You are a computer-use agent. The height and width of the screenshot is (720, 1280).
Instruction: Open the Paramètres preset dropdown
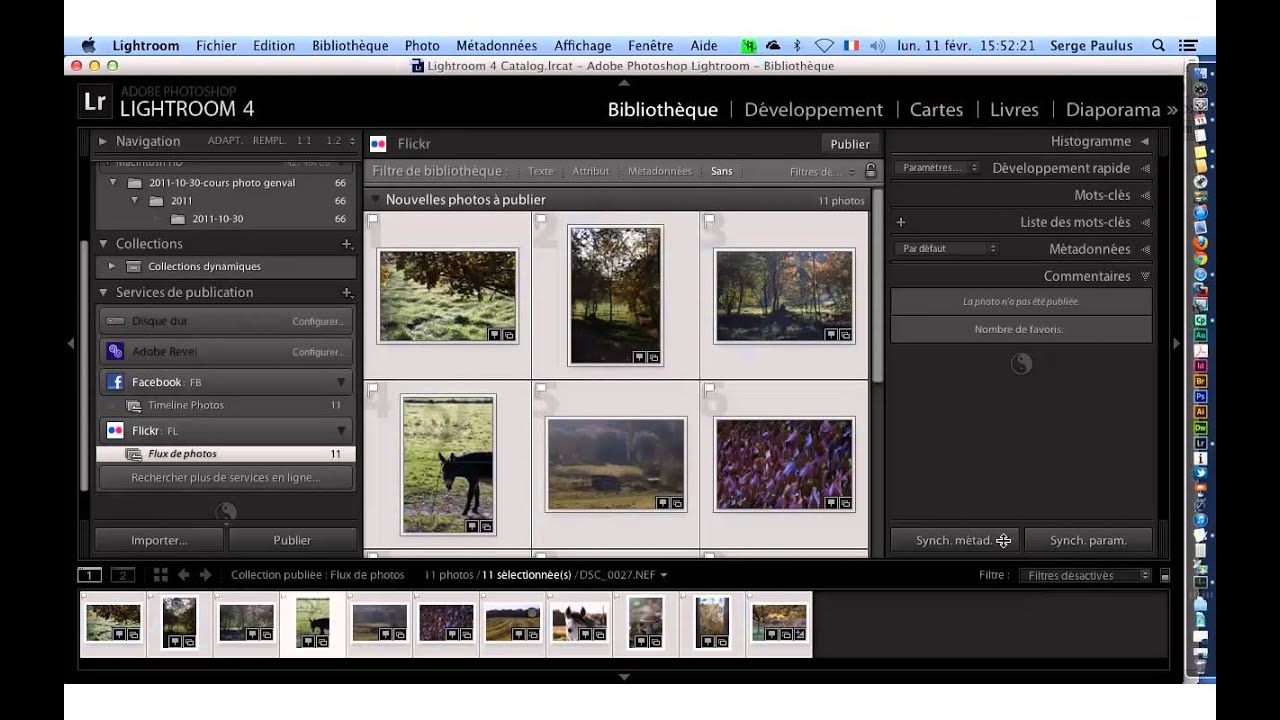click(x=937, y=168)
